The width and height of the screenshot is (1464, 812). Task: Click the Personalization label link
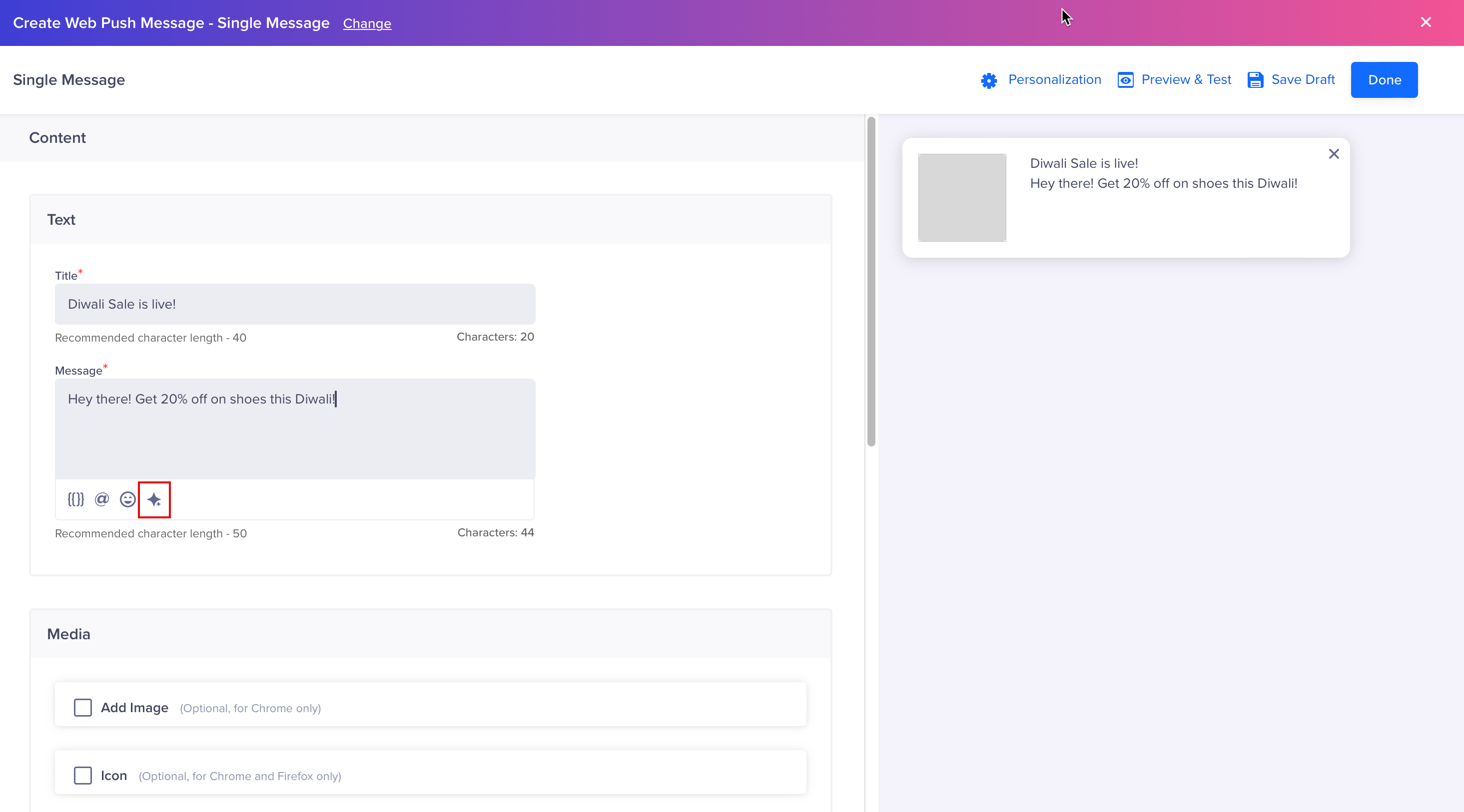(1054, 79)
